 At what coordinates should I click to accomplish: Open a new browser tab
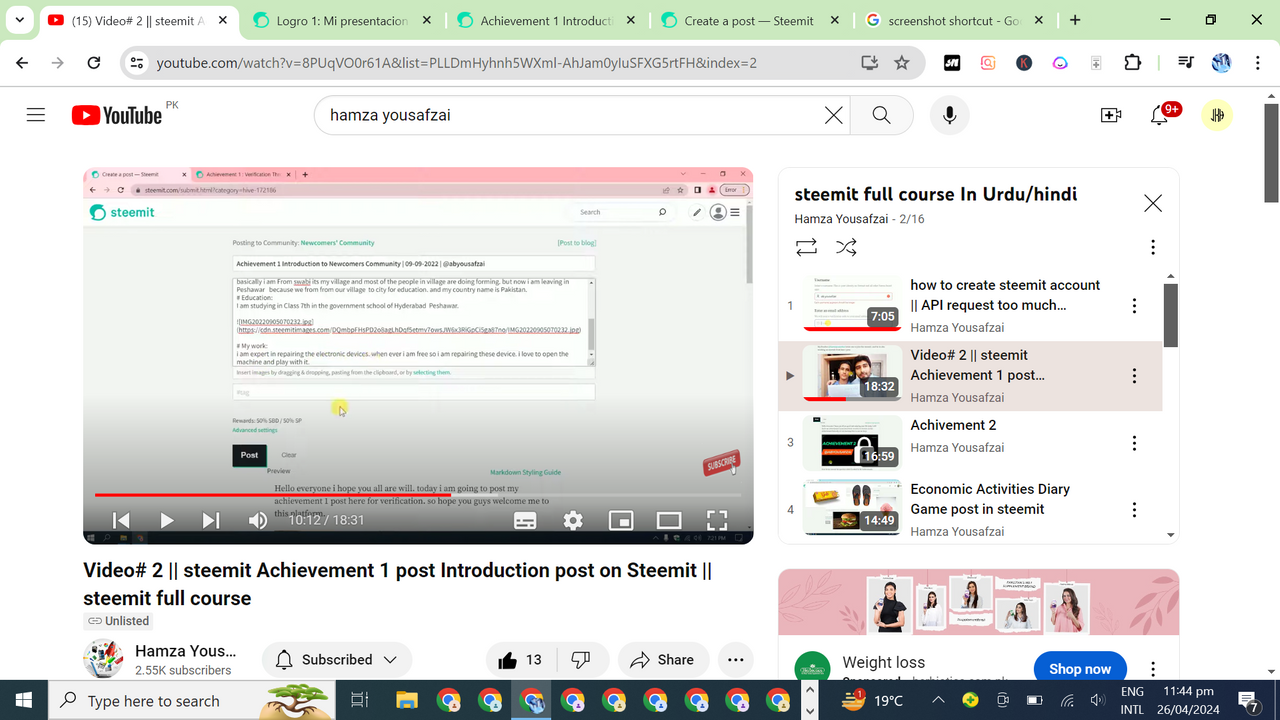tap(1075, 20)
